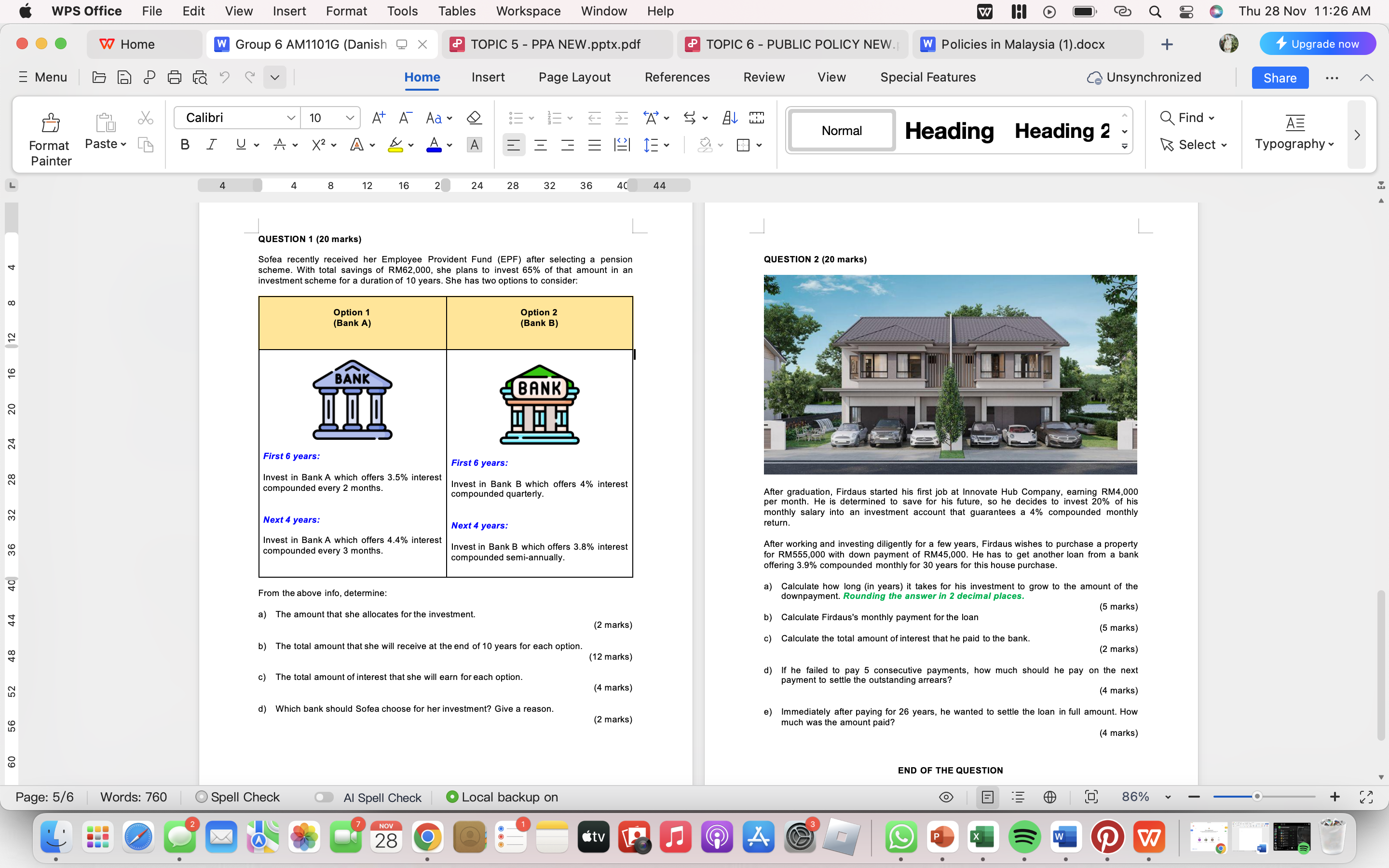Open Special Features tab
1389x868 pixels.
point(927,77)
